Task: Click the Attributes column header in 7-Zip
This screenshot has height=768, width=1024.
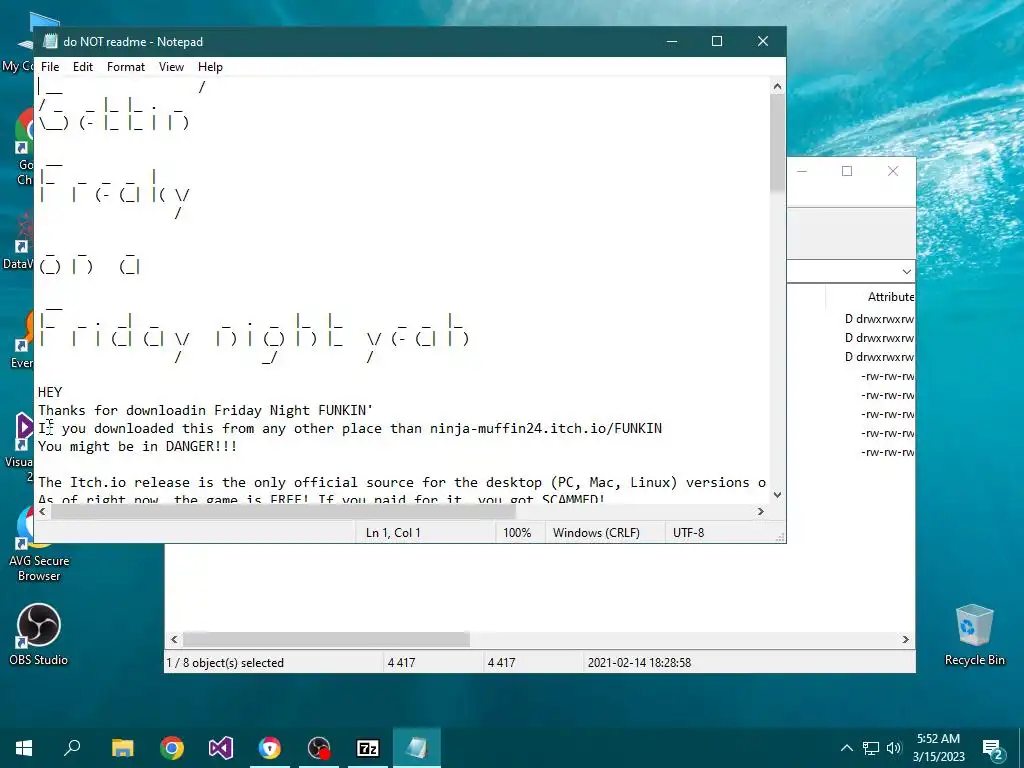Action: pyautogui.click(x=891, y=296)
